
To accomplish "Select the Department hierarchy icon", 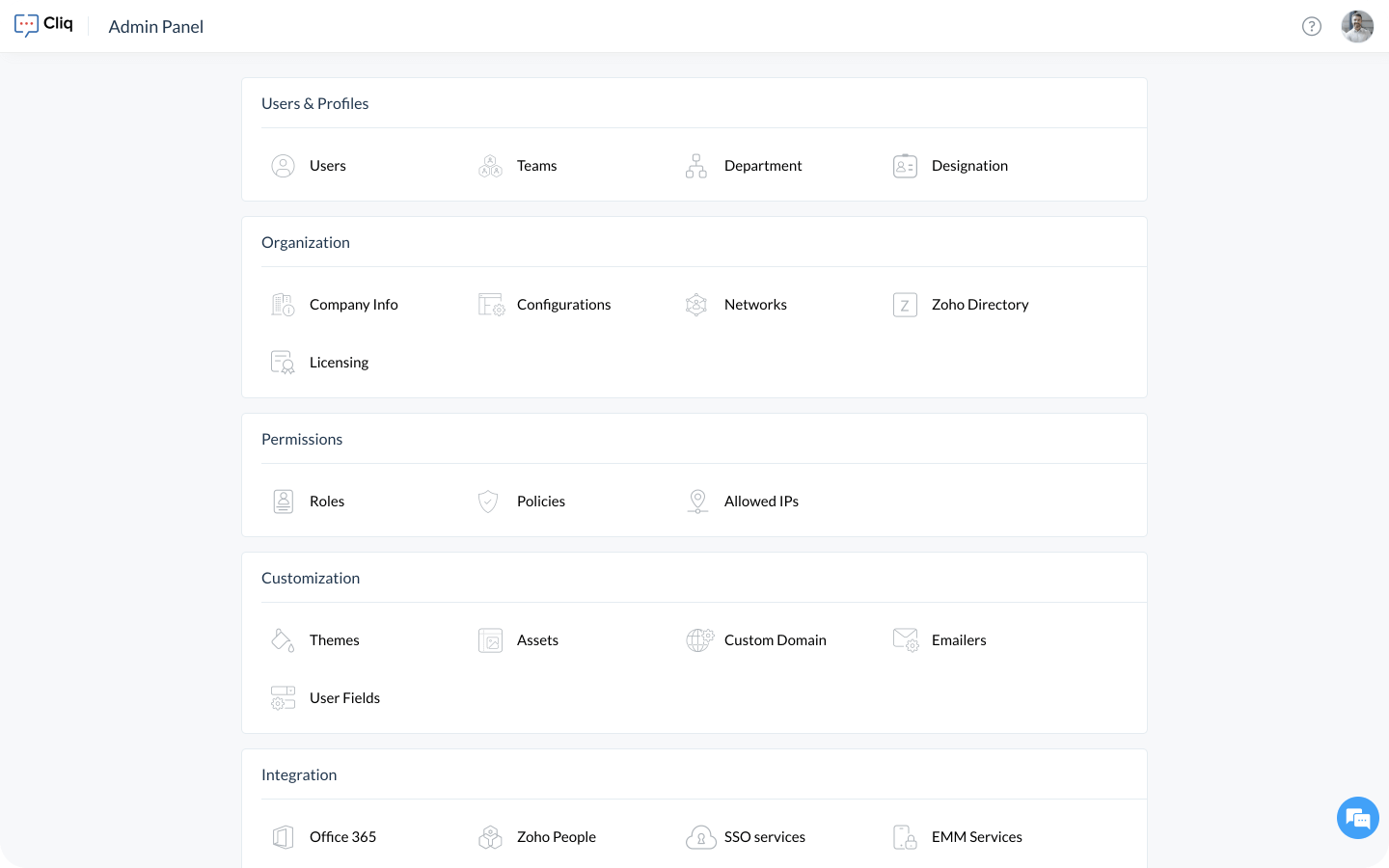I will pyautogui.click(x=696, y=166).
